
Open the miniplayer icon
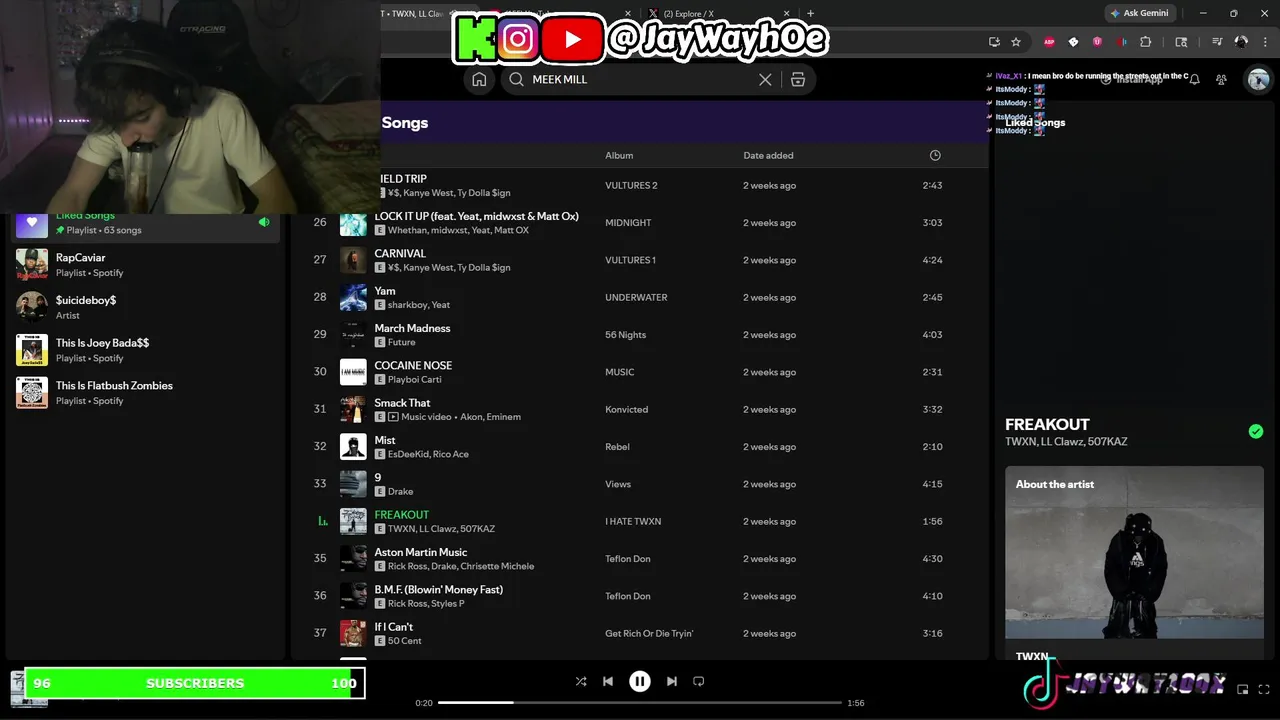tap(1243, 689)
